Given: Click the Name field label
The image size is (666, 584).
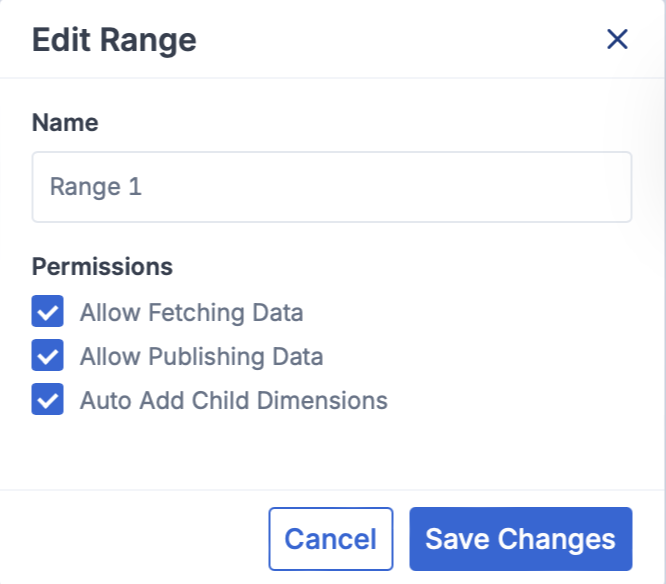Looking at the screenshot, I should (x=65, y=123).
